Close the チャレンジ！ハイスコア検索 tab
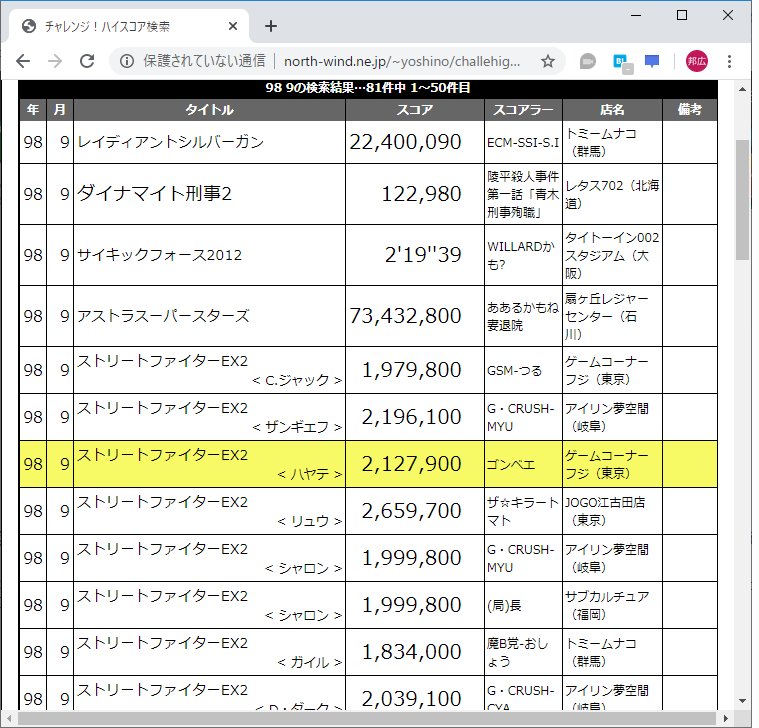The width and height of the screenshot is (759, 728). pos(233,26)
